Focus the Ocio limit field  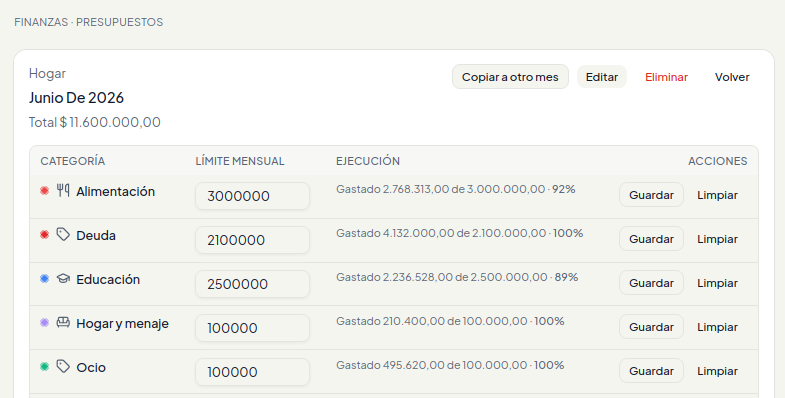[x=252, y=372]
